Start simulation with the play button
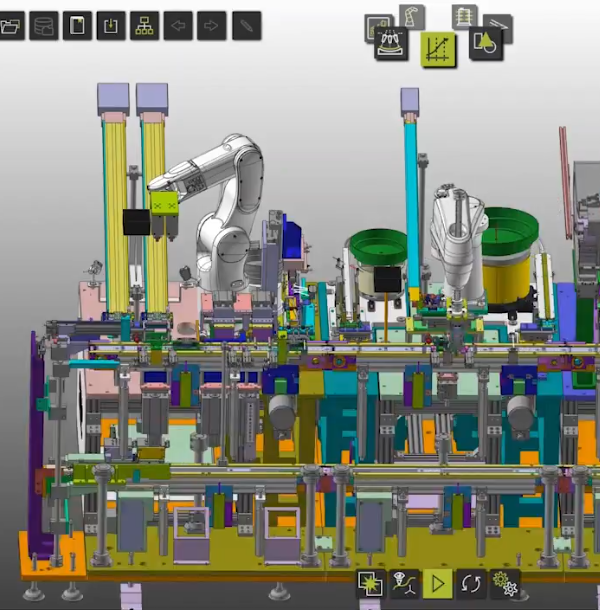Screen dimensions: 600x610 click(437, 584)
